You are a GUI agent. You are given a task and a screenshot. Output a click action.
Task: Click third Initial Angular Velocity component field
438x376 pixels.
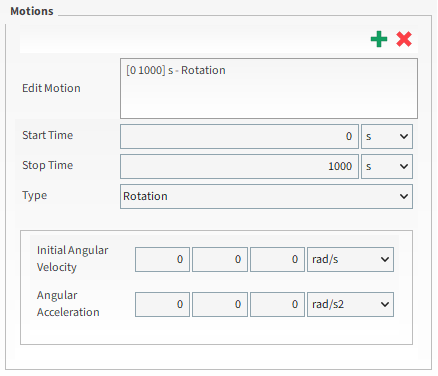click(277, 259)
